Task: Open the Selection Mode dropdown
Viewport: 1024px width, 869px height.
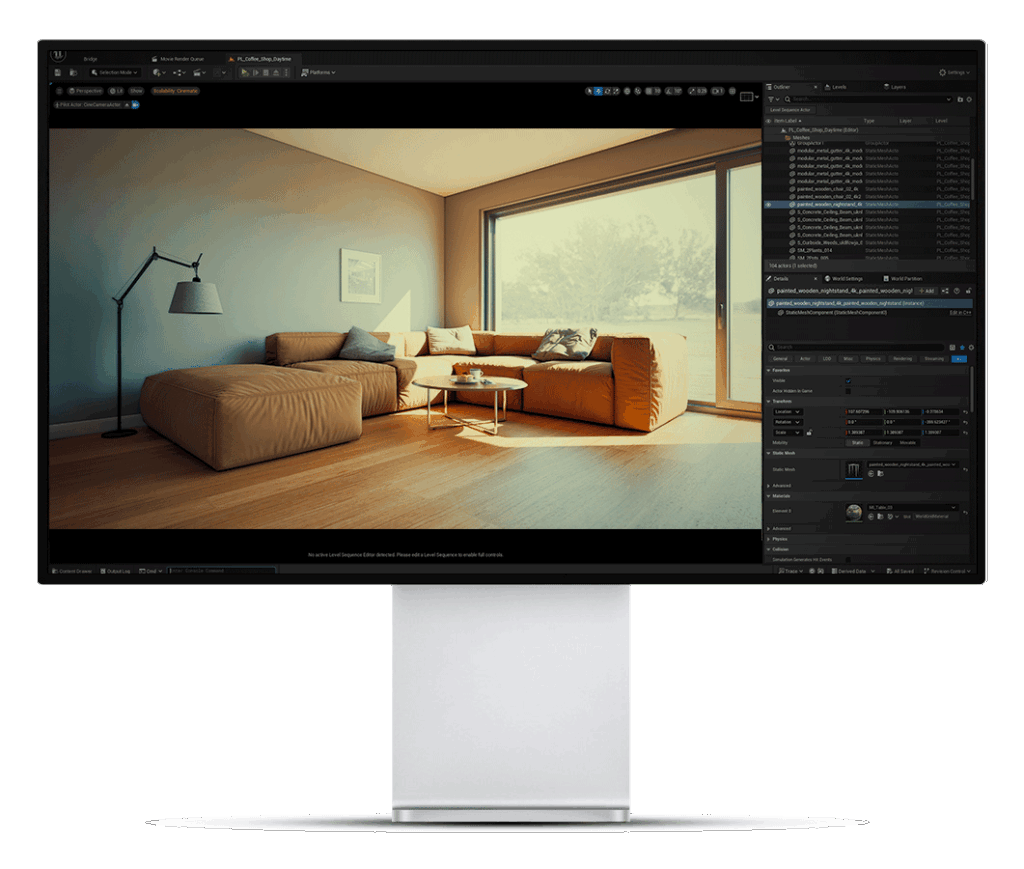Action: (115, 72)
